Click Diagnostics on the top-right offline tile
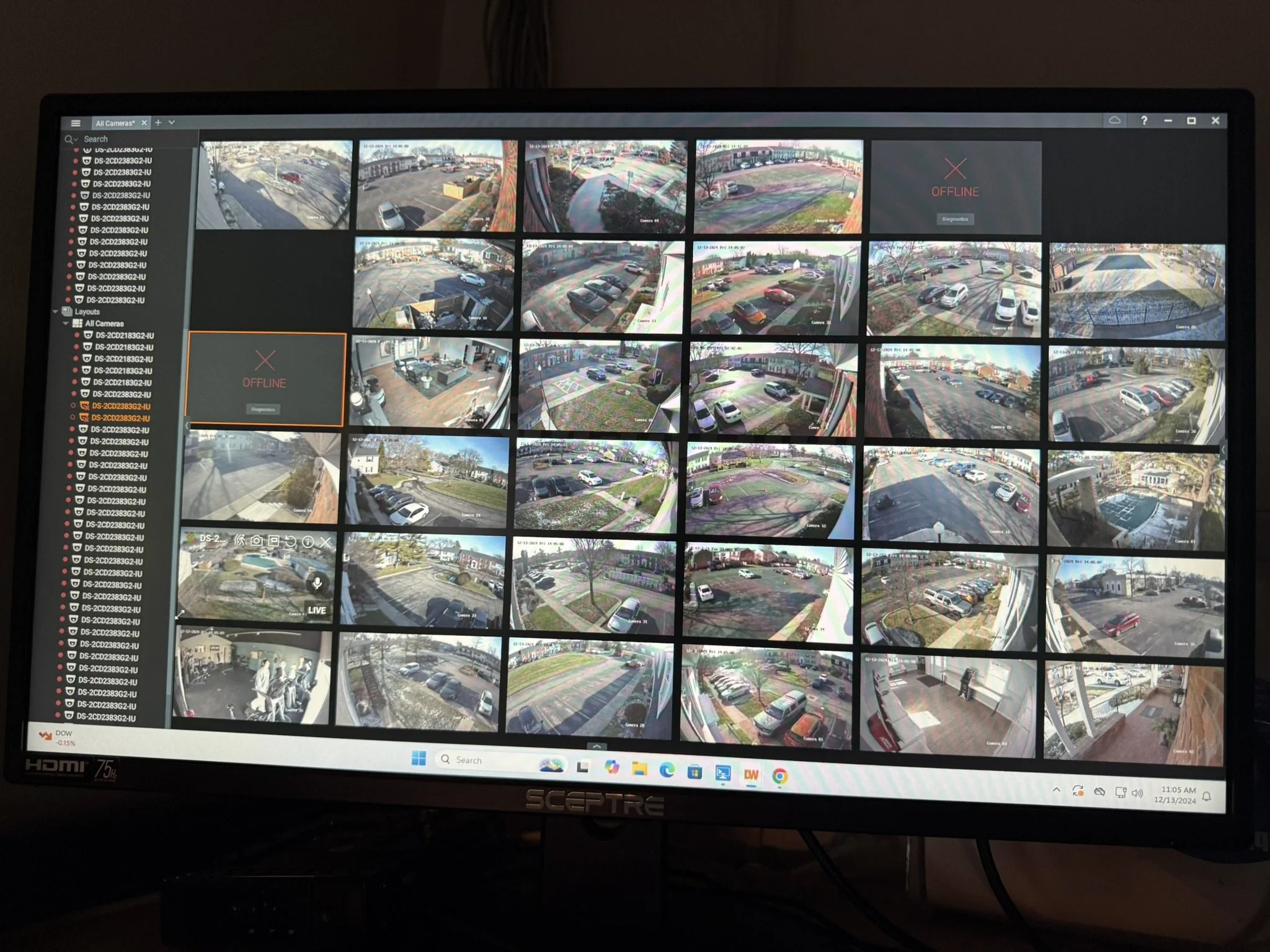Viewport: 1270px width, 952px height. 955,219
